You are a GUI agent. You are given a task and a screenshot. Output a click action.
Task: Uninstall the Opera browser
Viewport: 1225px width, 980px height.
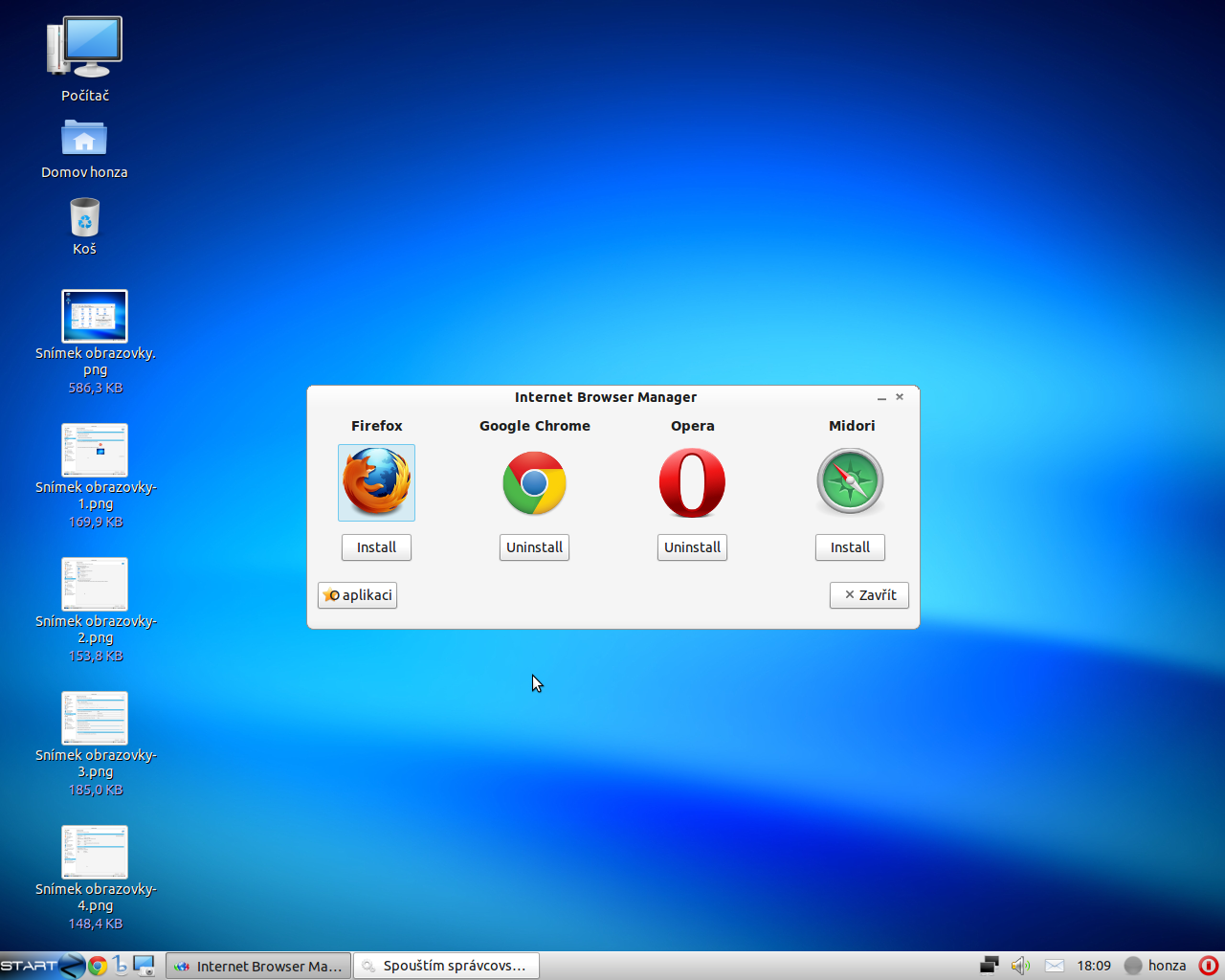692,547
